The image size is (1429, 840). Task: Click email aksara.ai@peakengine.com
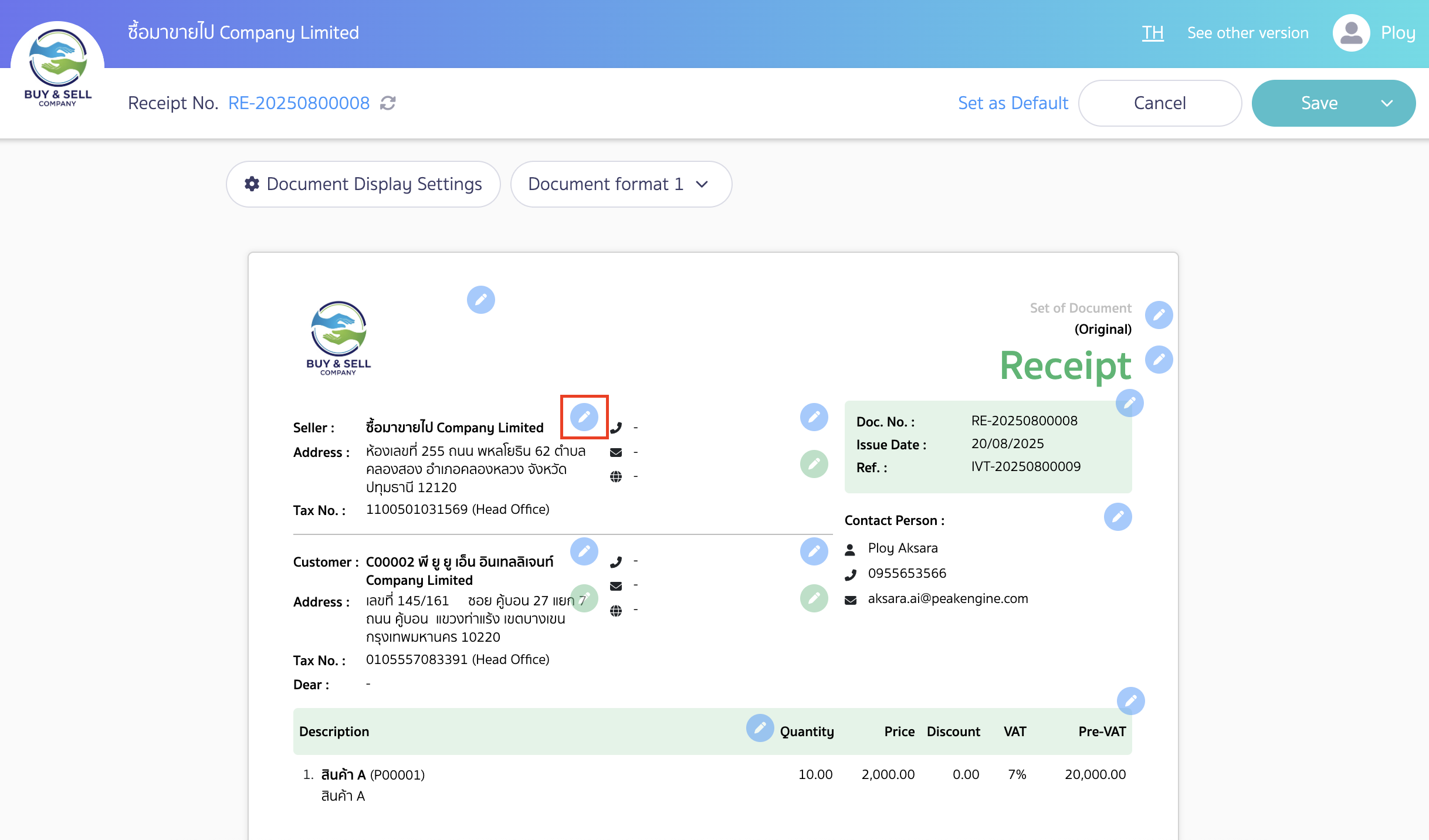(948, 598)
